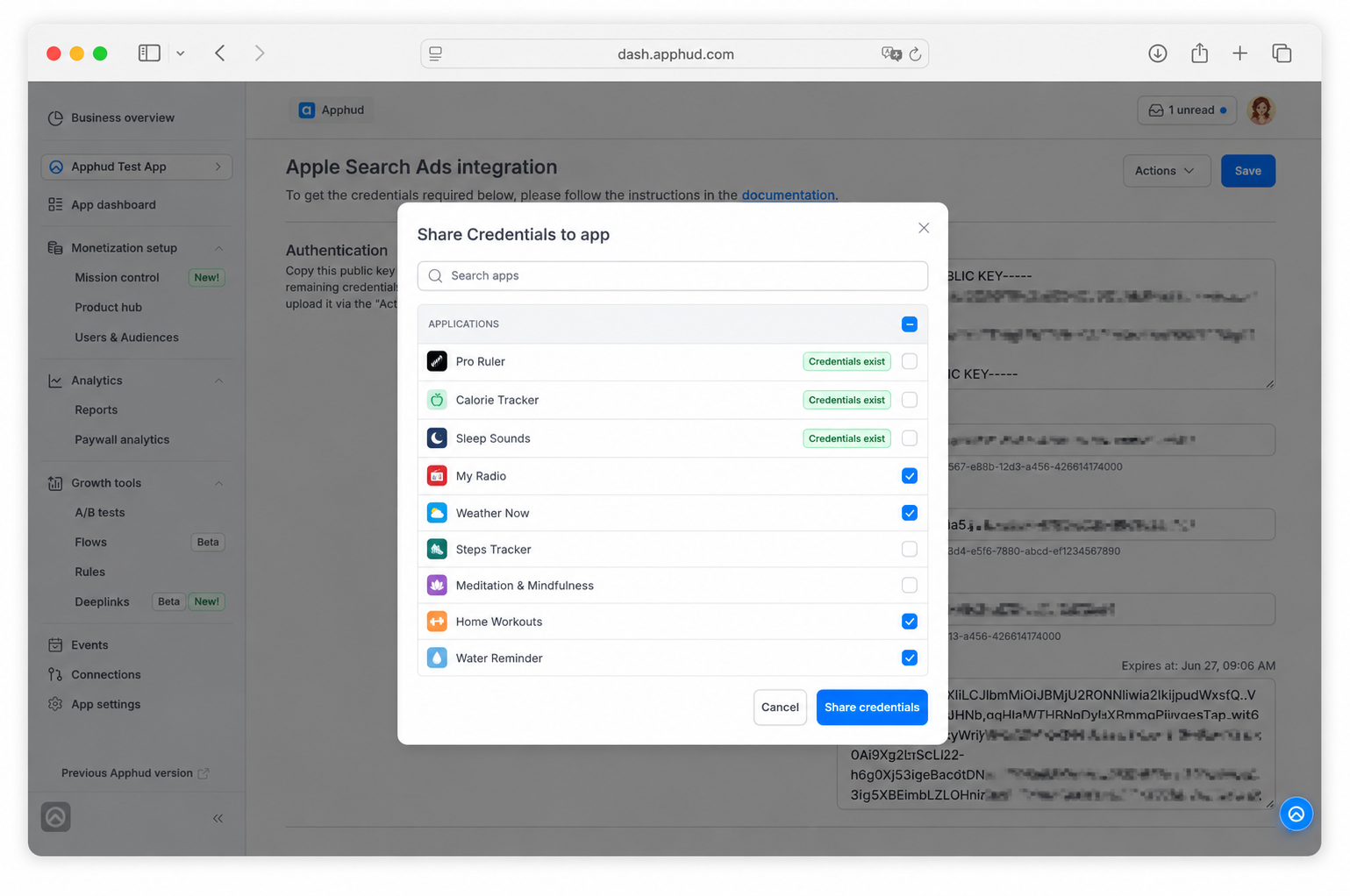
Task: Uncheck the My Radio checkbox
Action: click(910, 476)
